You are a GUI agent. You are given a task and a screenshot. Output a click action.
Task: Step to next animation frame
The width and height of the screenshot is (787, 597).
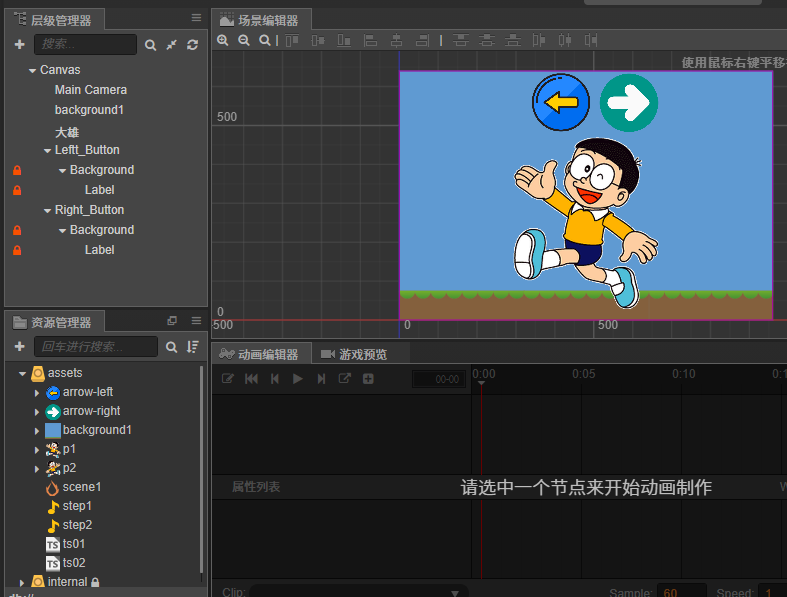click(321, 379)
